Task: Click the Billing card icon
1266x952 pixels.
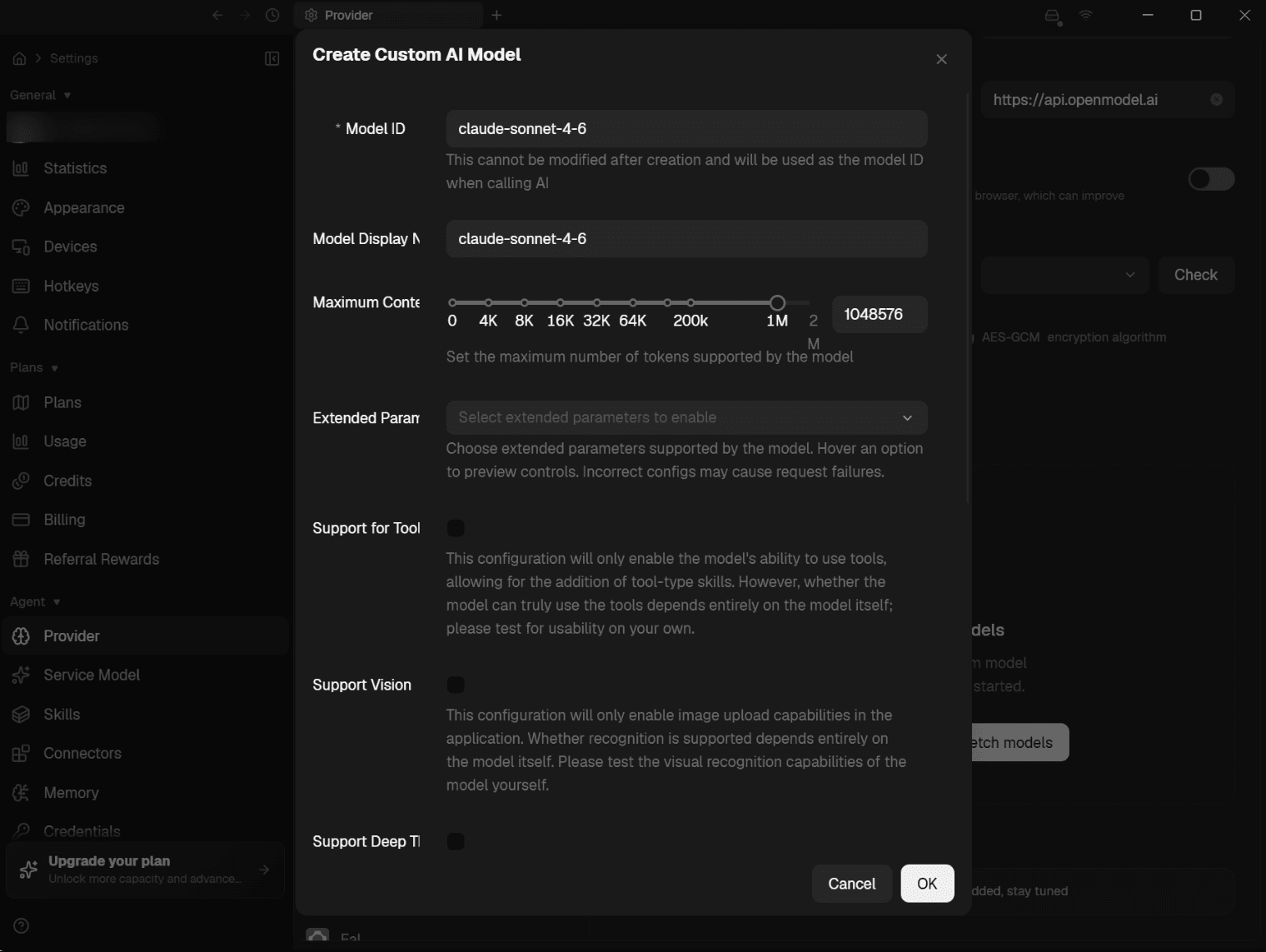Action: (x=21, y=520)
